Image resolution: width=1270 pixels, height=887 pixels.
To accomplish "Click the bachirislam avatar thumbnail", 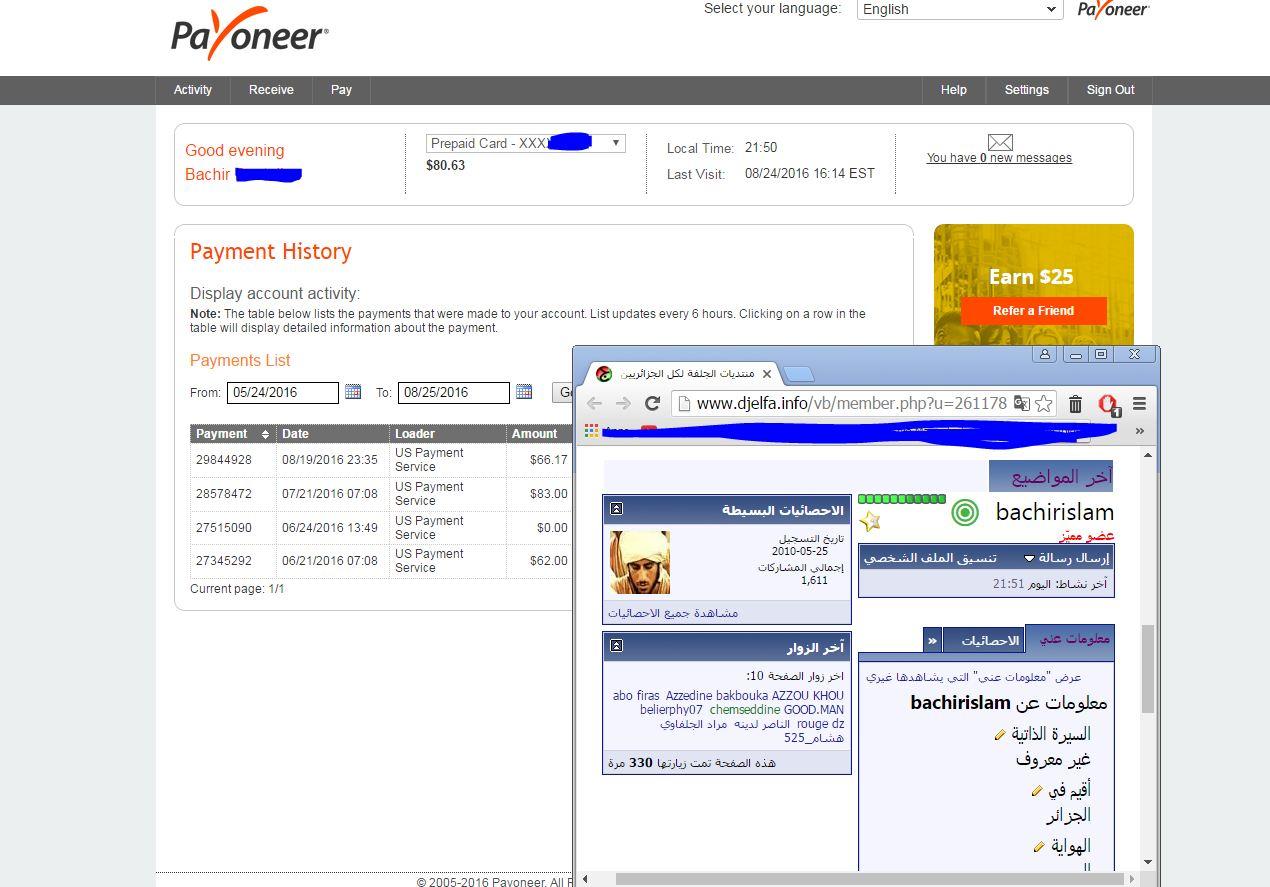I will tap(640, 563).
